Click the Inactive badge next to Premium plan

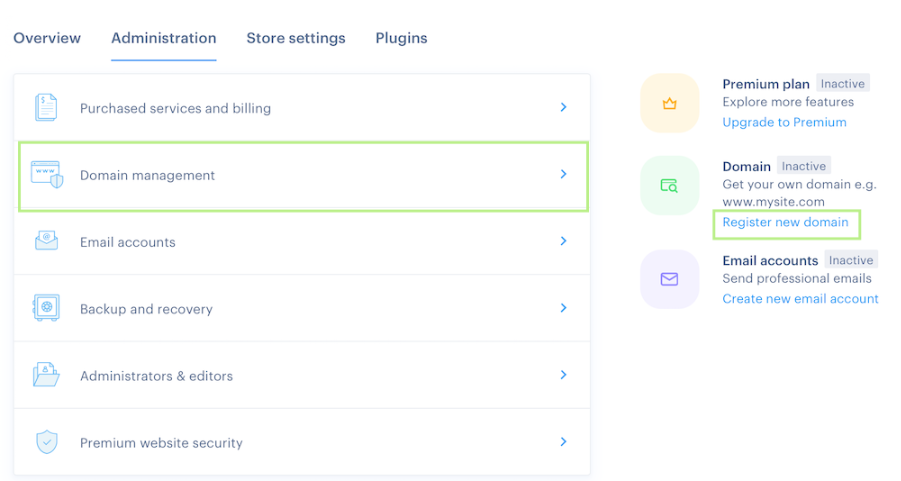842,83
